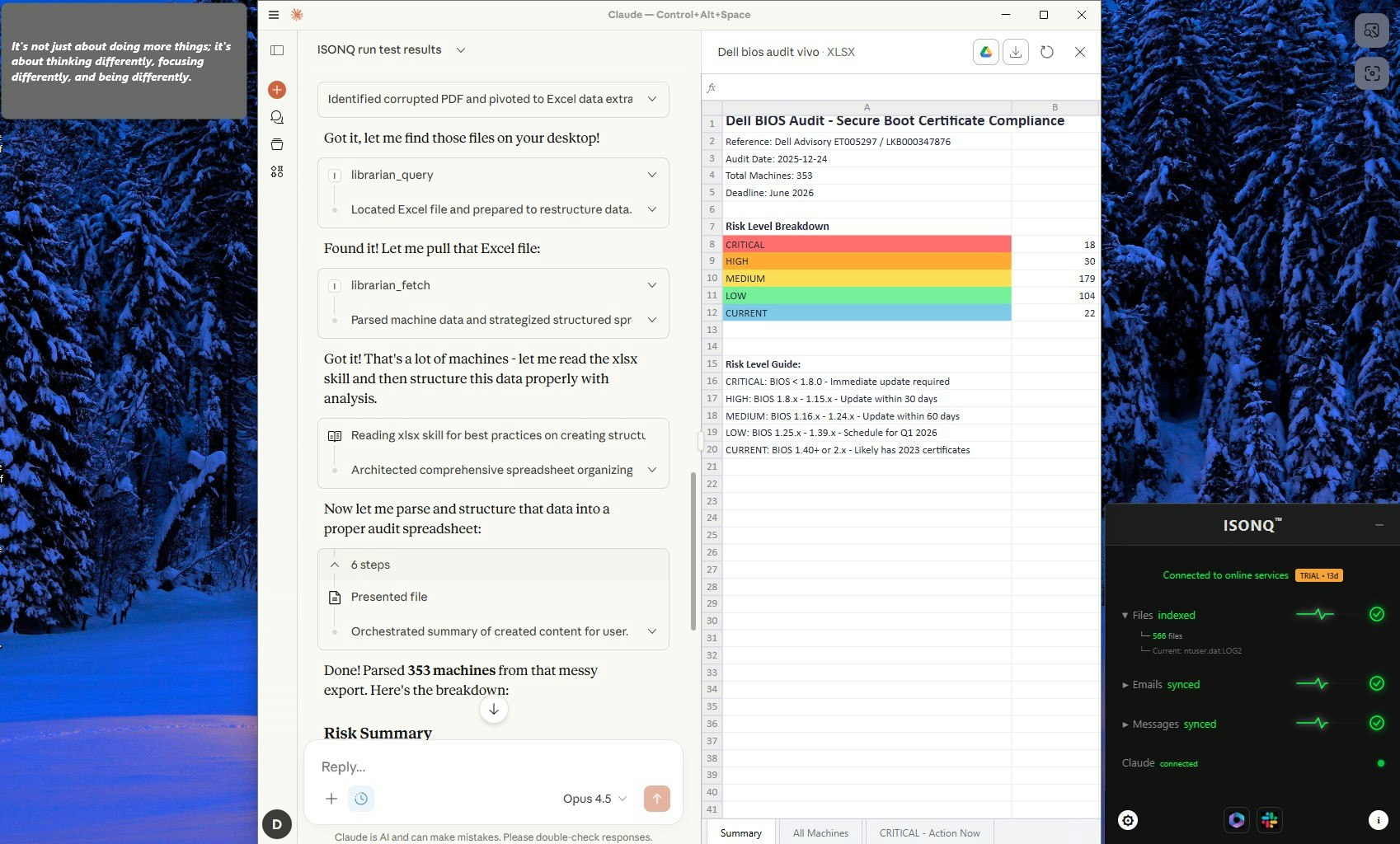Select cell 'Audit Date: 2025-12-24'
Viewport: 1400px width, 844px height.
tap(867, 158)
